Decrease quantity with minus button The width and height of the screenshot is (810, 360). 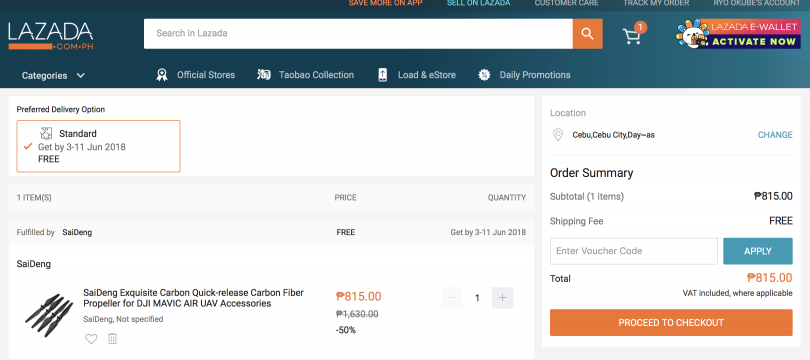click(452, 298)
